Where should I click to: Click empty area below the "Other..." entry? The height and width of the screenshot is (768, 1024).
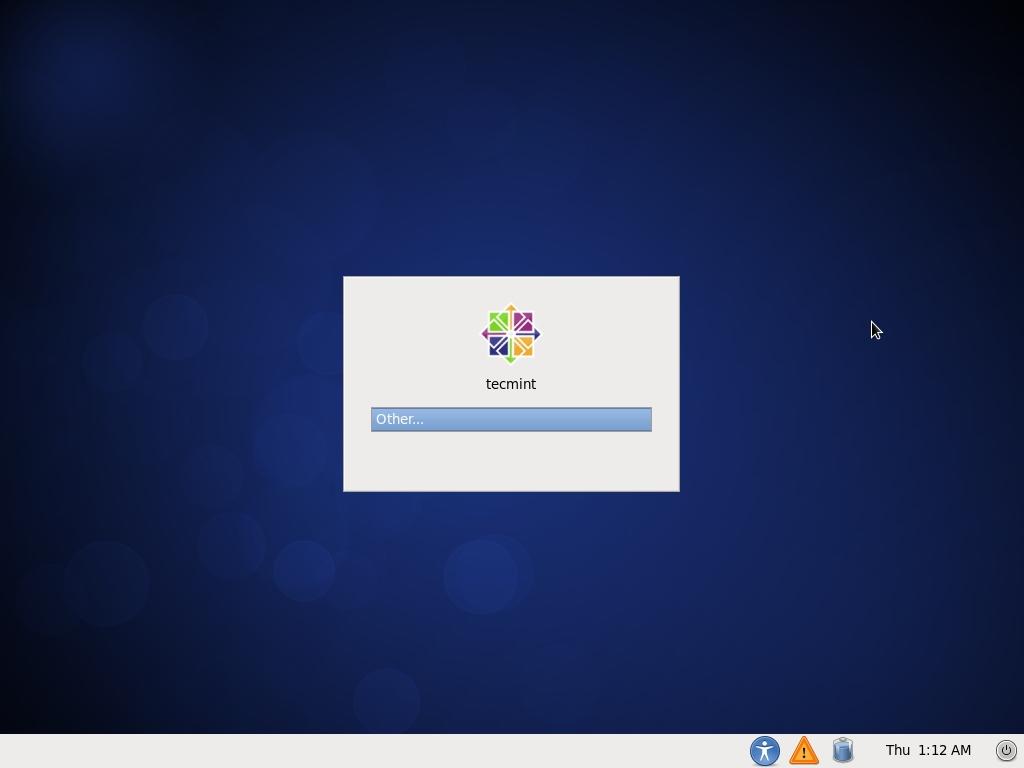point(511,460)
